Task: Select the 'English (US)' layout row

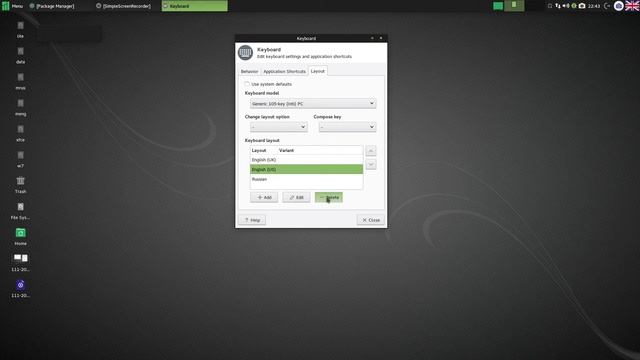Action: click(x=307, y=169)
